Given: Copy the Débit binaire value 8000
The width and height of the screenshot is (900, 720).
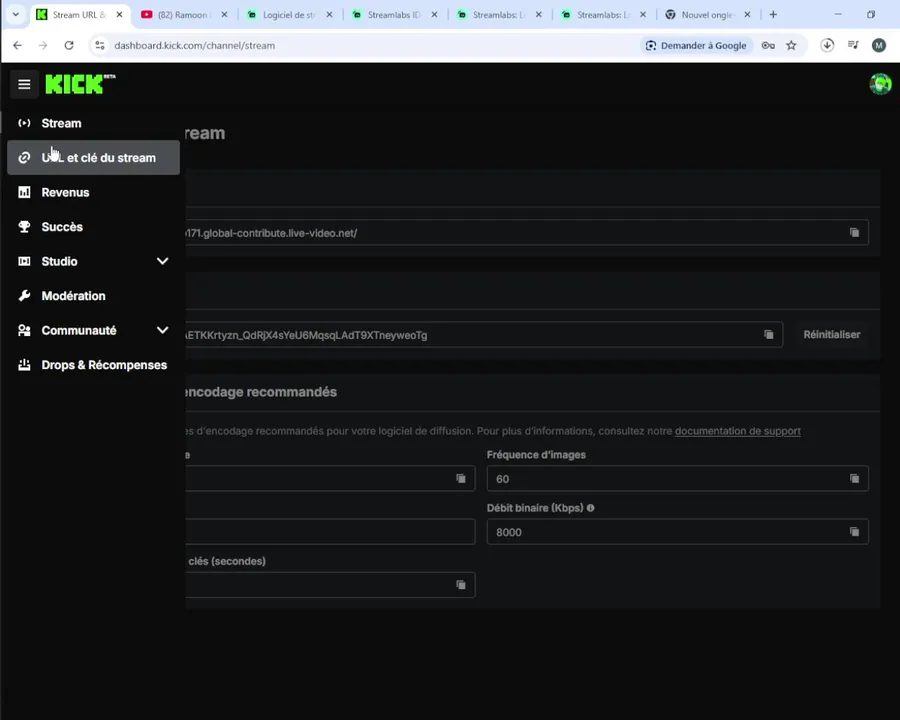Looking at the screenshot, I should 854,532.
